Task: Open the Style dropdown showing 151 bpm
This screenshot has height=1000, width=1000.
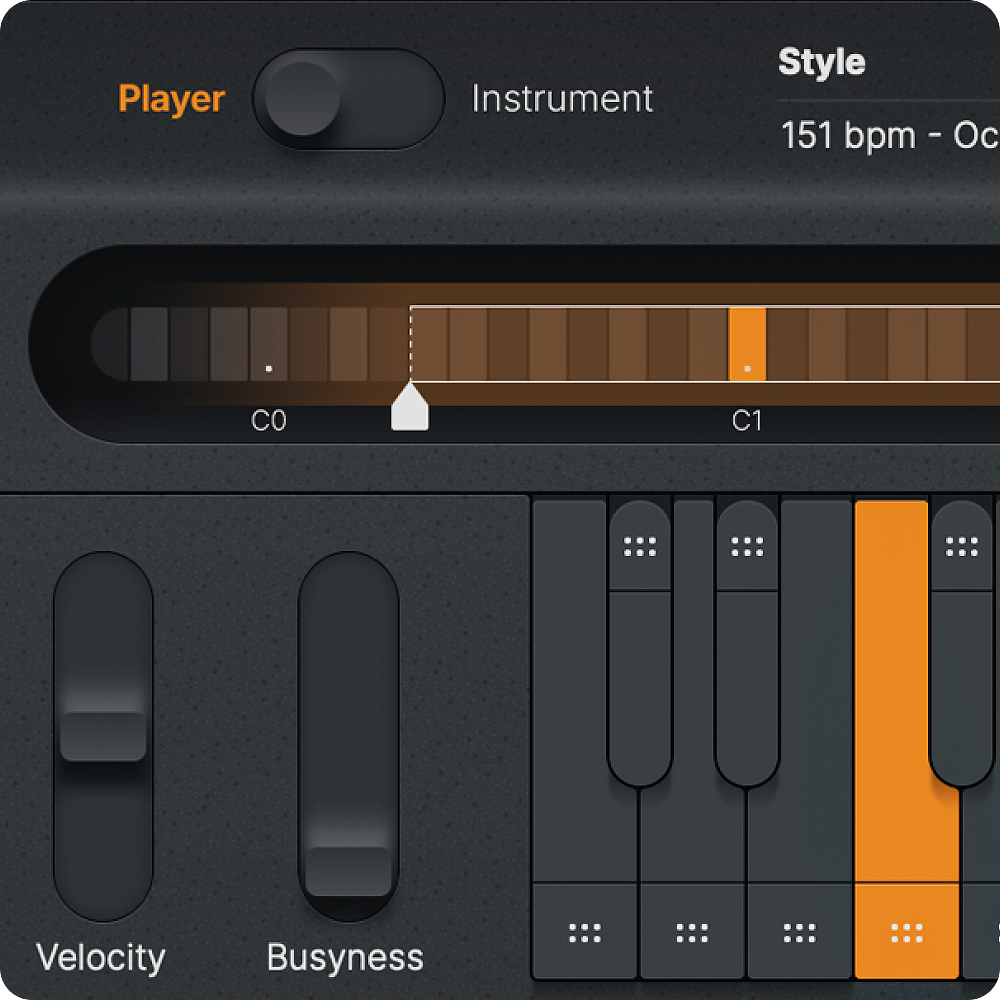Action: 888,135
